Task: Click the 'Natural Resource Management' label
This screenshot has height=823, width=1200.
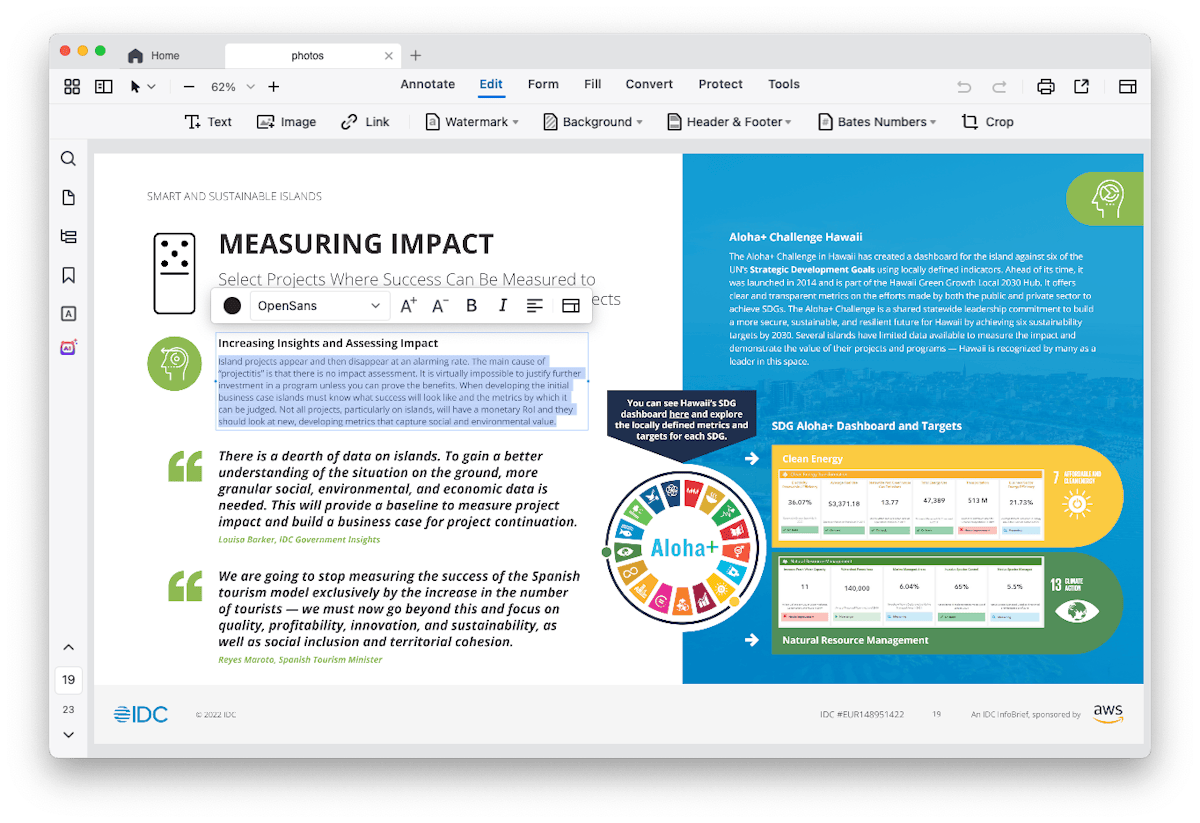Action: point(855,640)
